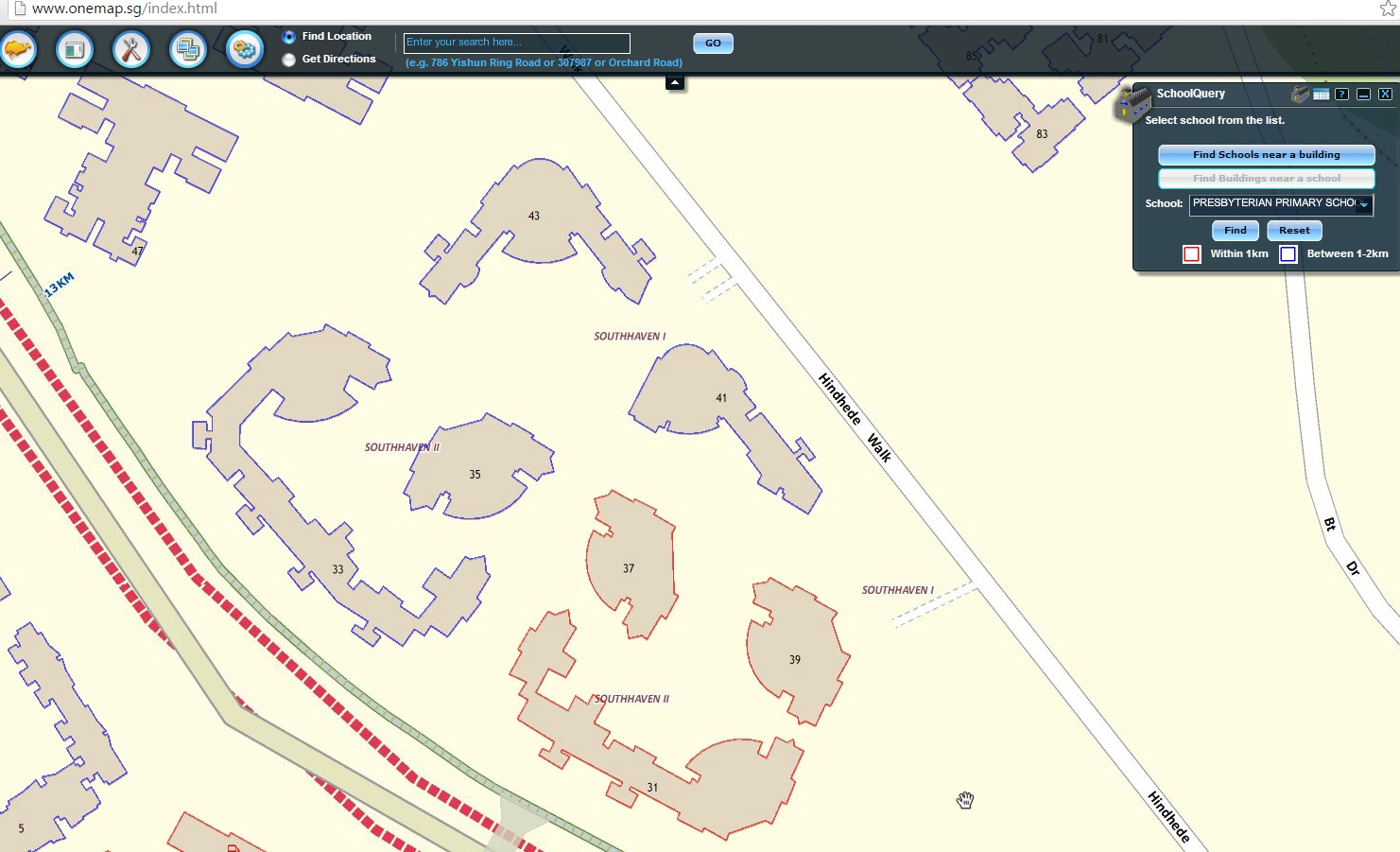The width and height of the screenshot is (1400, 852).
Task: Open the School dropdown list
Action: (x=1363, y=203)
